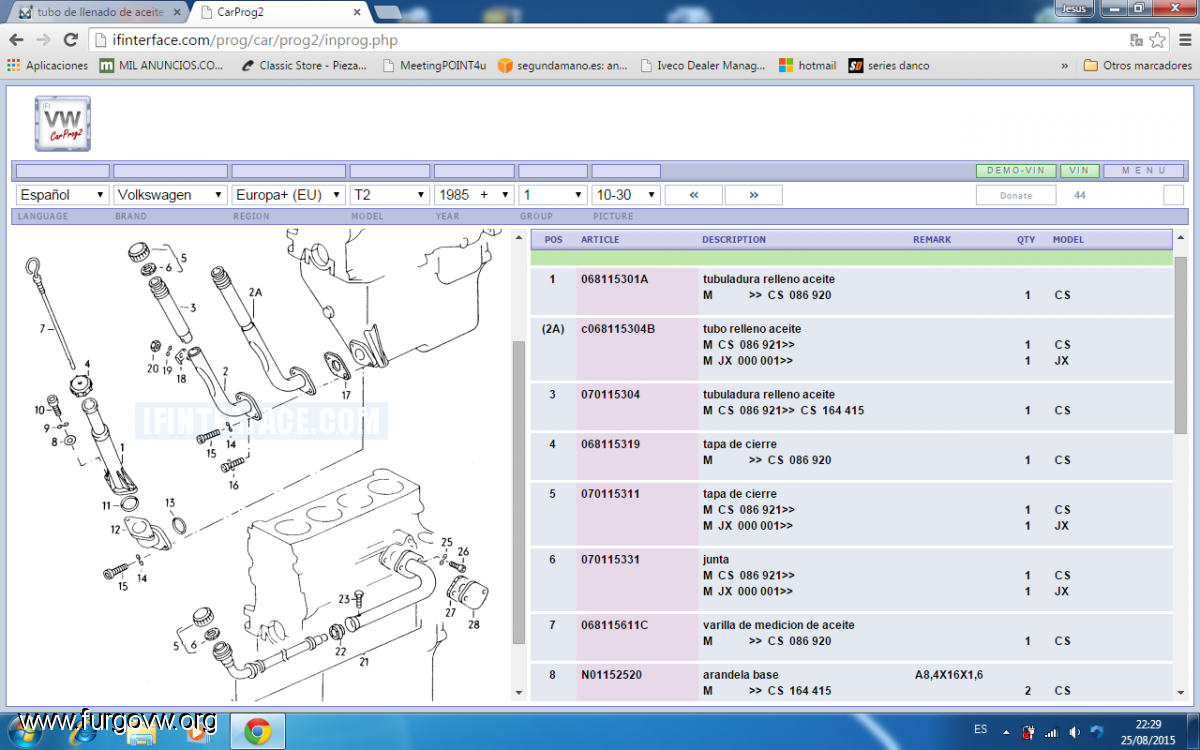1200x750 pixels.
Task: Click the ARTICLE column header
Action: pyautogui.click(x=600, y=240)
